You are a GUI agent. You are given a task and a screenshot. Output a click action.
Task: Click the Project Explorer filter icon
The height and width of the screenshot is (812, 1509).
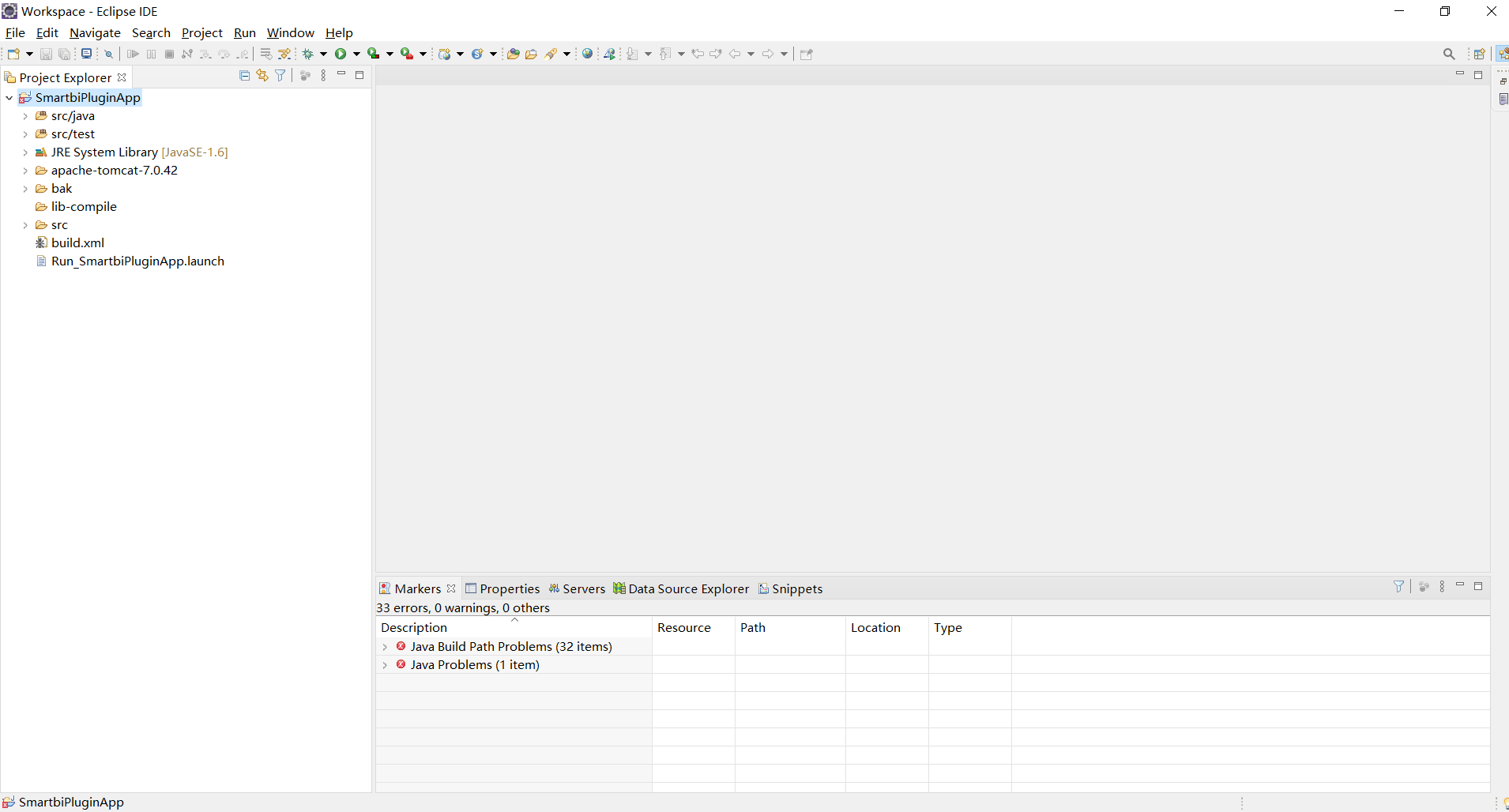(280, 75)
